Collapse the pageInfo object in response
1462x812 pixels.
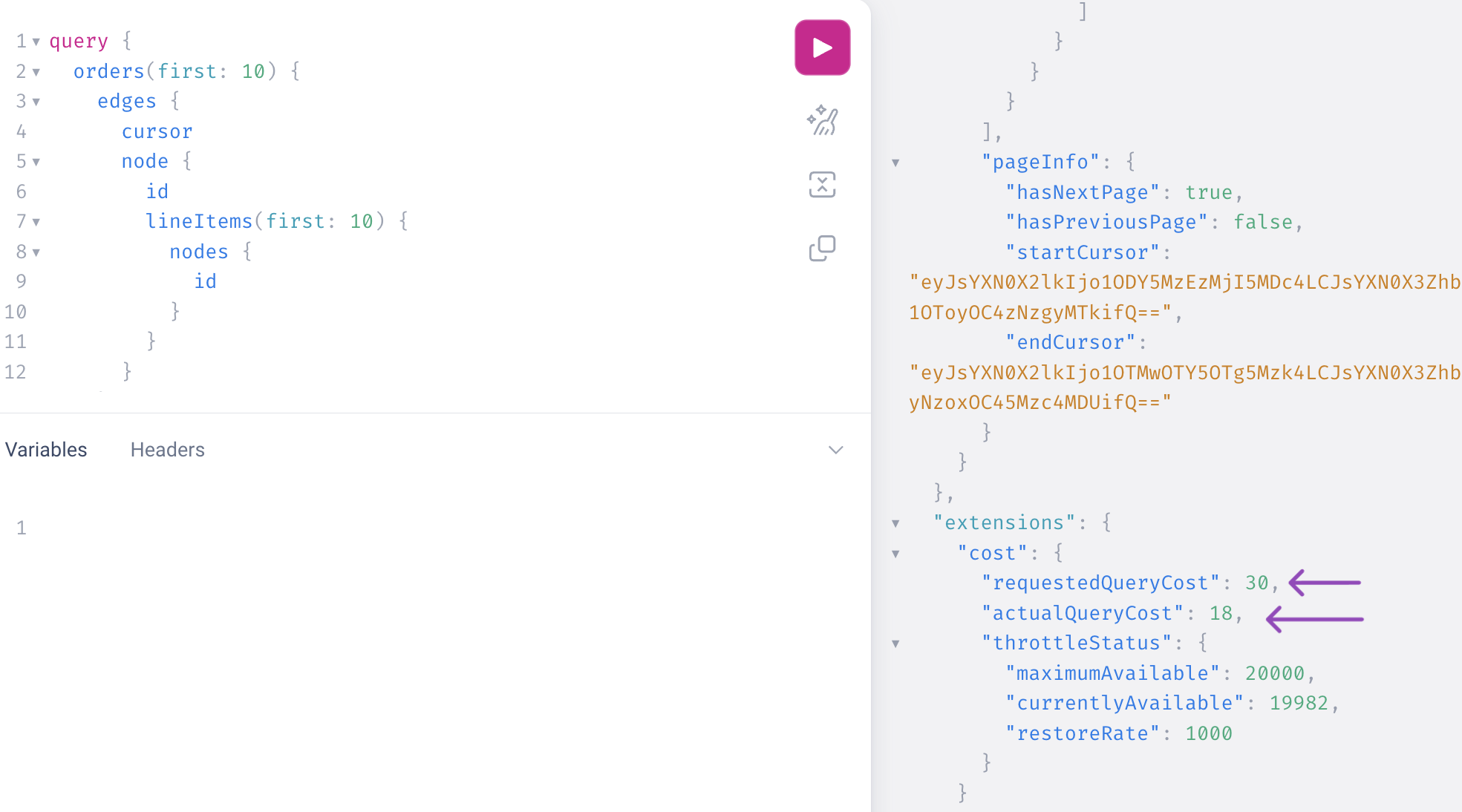tap(895, 163)
